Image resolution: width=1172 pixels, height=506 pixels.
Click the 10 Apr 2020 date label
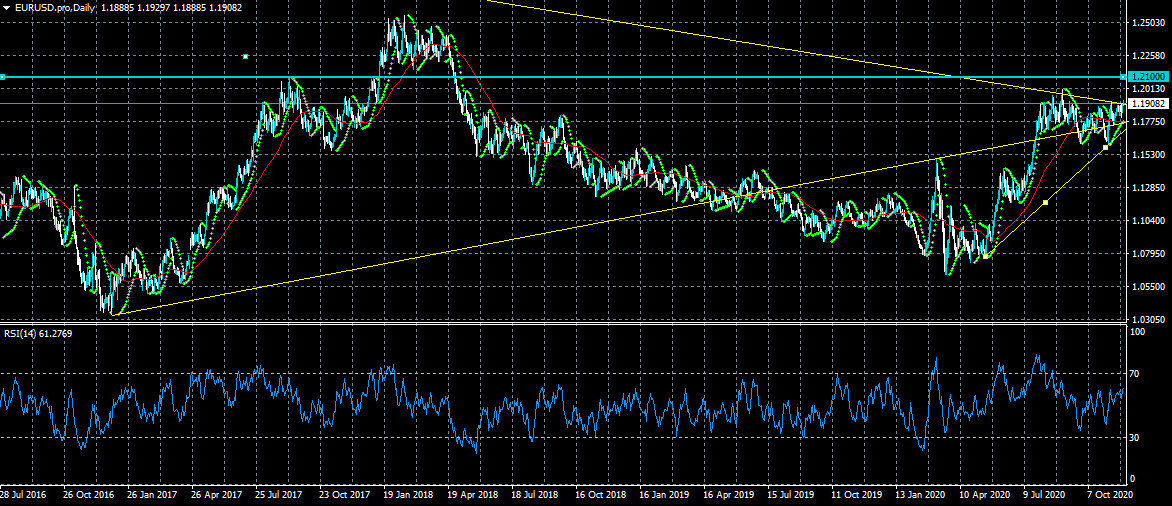[x=986, y=494]
